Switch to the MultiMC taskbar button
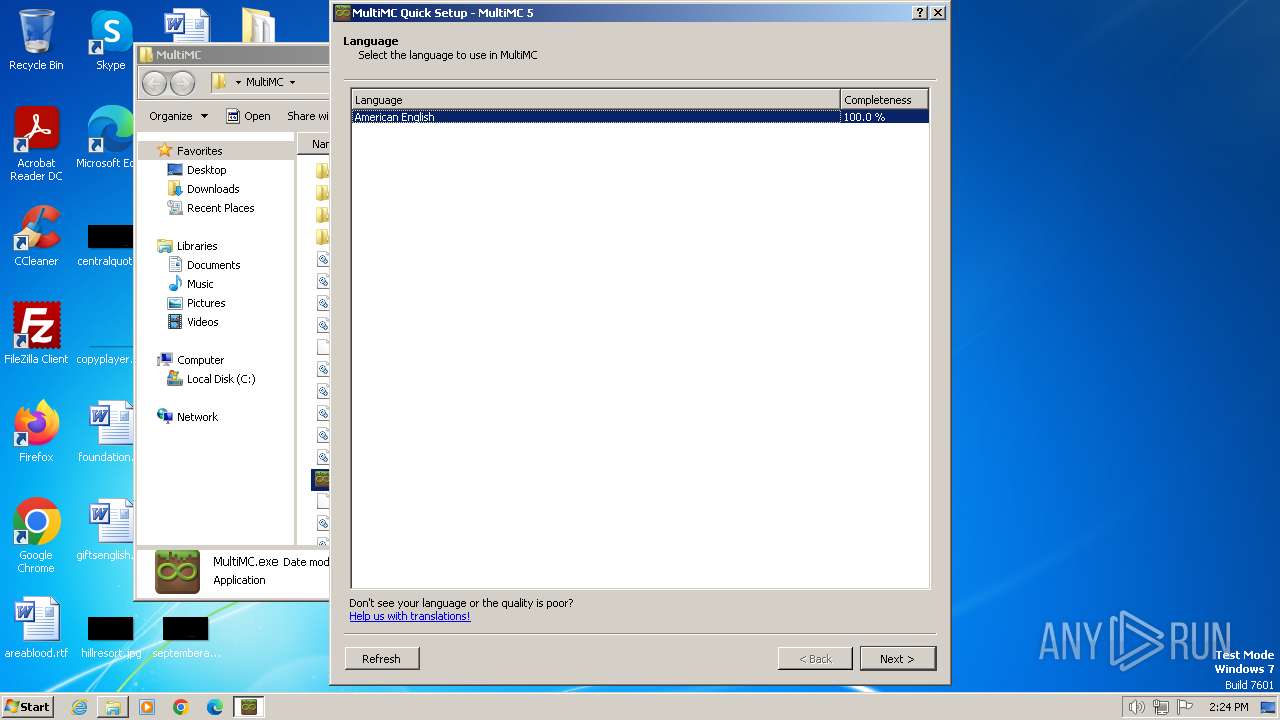 (249, 707)
